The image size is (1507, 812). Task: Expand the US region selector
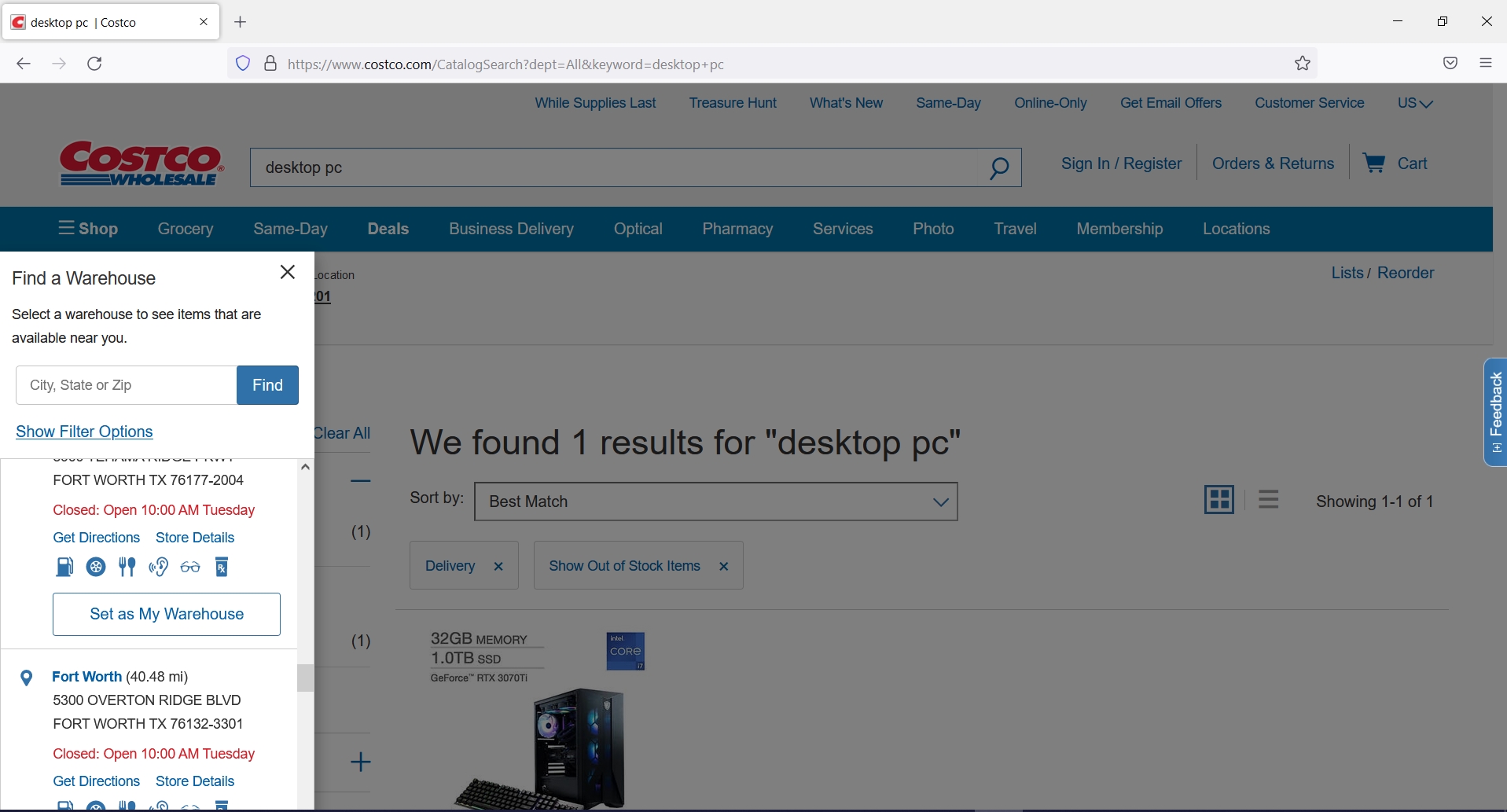(1415, 103)
